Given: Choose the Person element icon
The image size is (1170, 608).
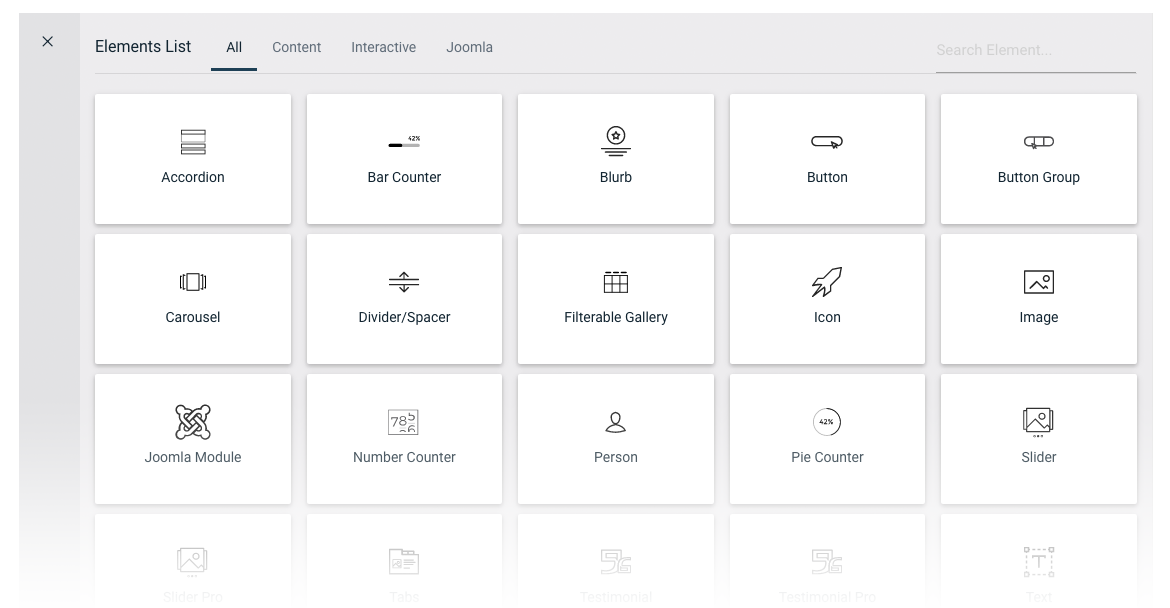Looking at the screenshot, I should click(616, 422).
